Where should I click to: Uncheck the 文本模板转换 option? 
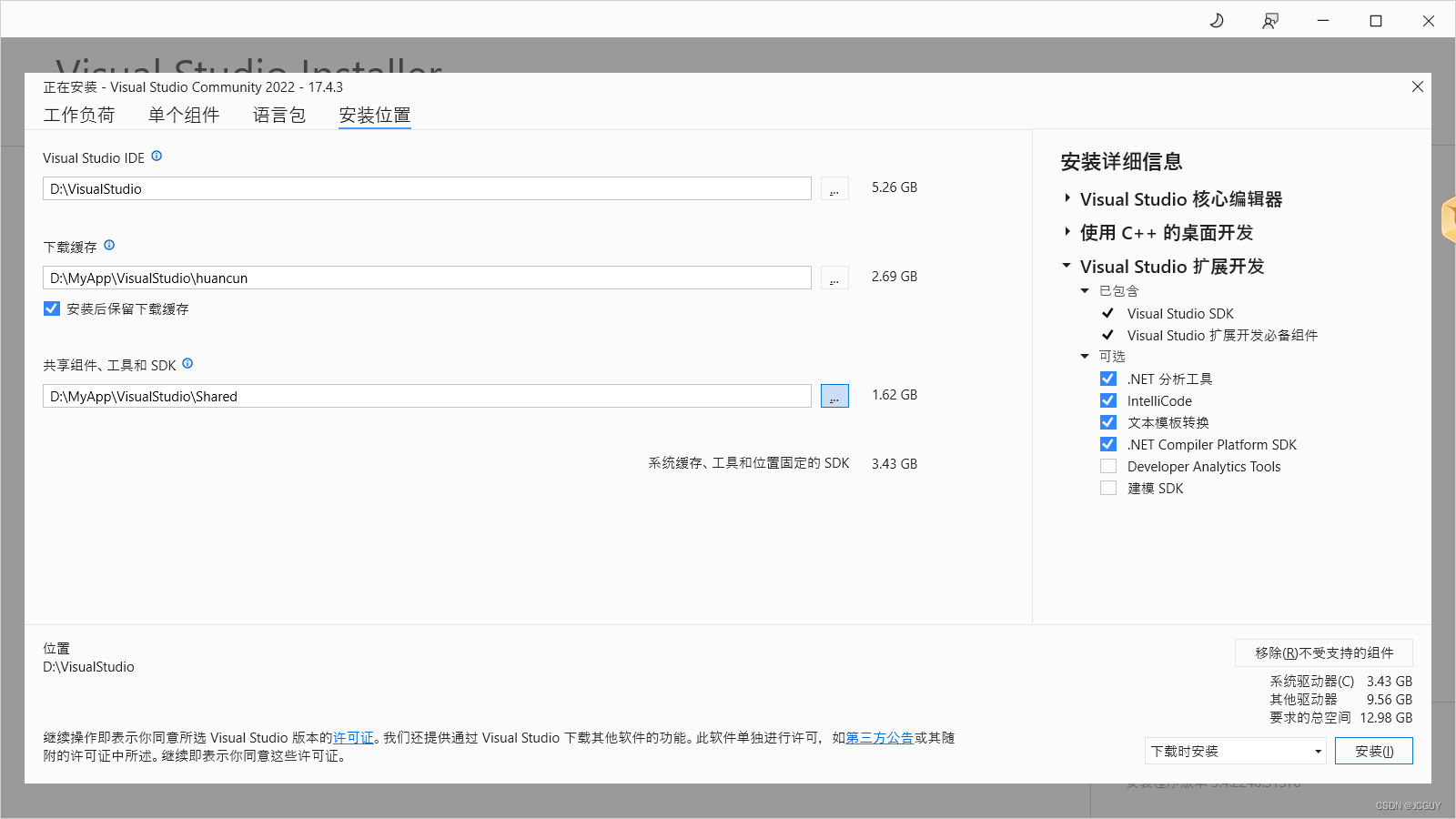pyautogui.click(x=1108, y=422)
